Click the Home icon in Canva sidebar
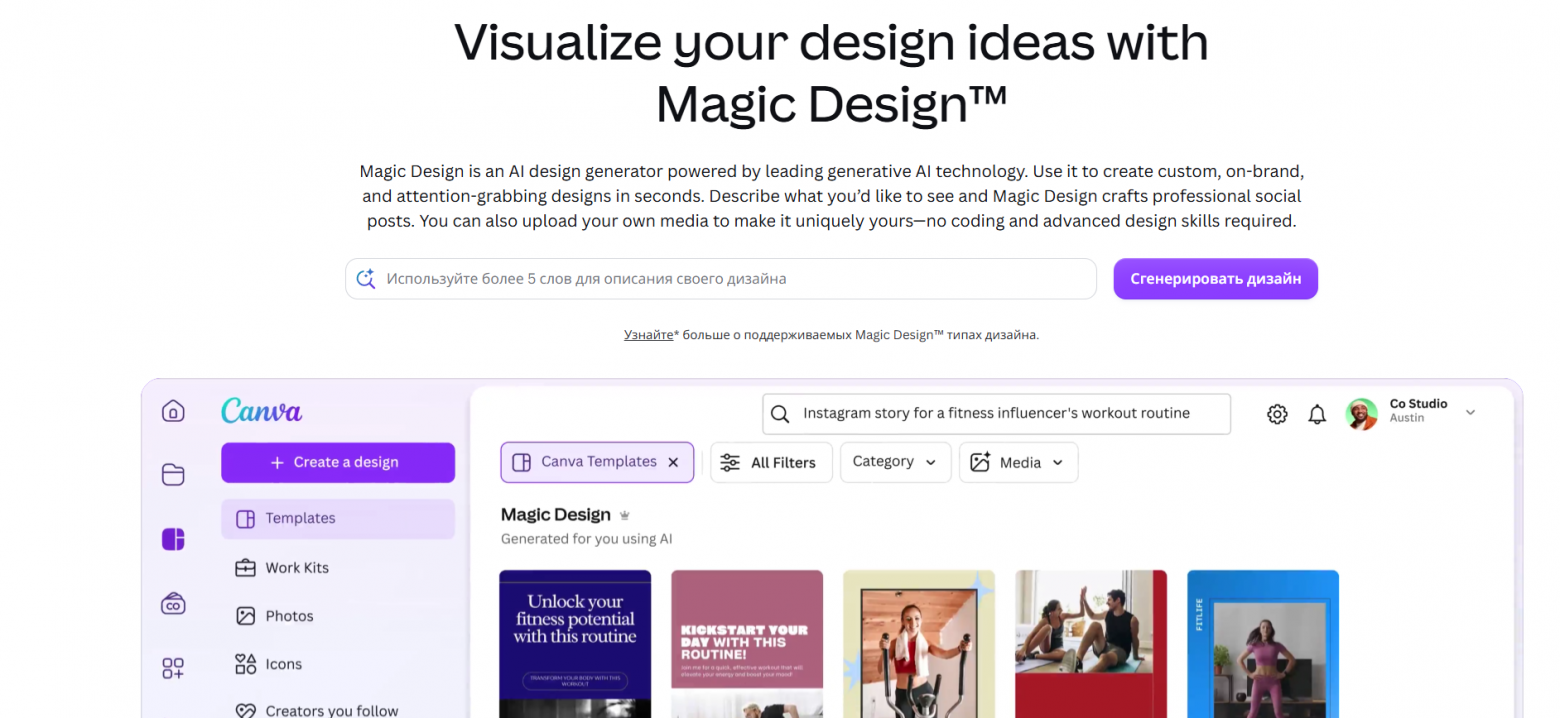 pos(173,411)
